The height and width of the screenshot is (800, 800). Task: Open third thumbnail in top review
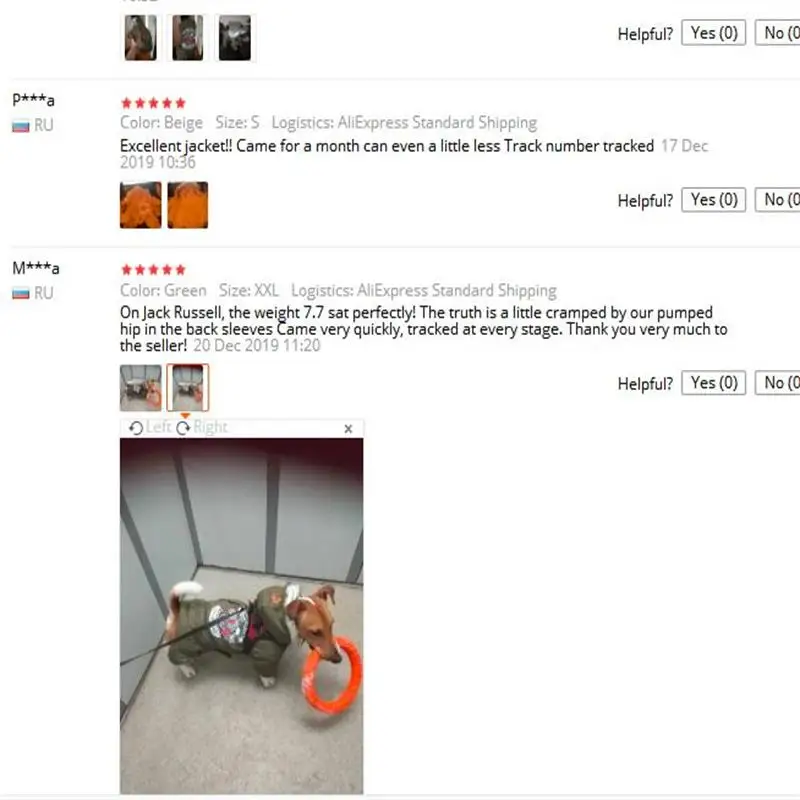[235, 38]
